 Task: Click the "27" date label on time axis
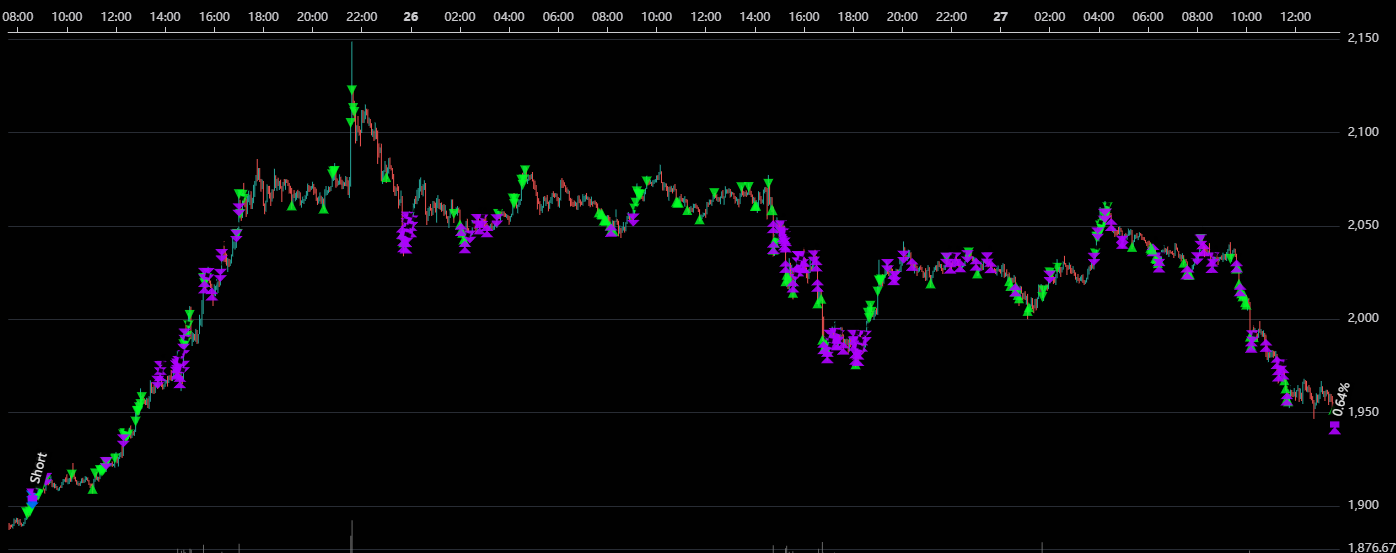coord(1000,17)
